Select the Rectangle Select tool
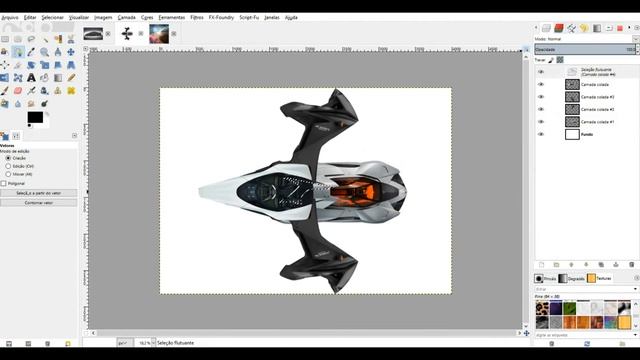640x360 pixels. 5,39
